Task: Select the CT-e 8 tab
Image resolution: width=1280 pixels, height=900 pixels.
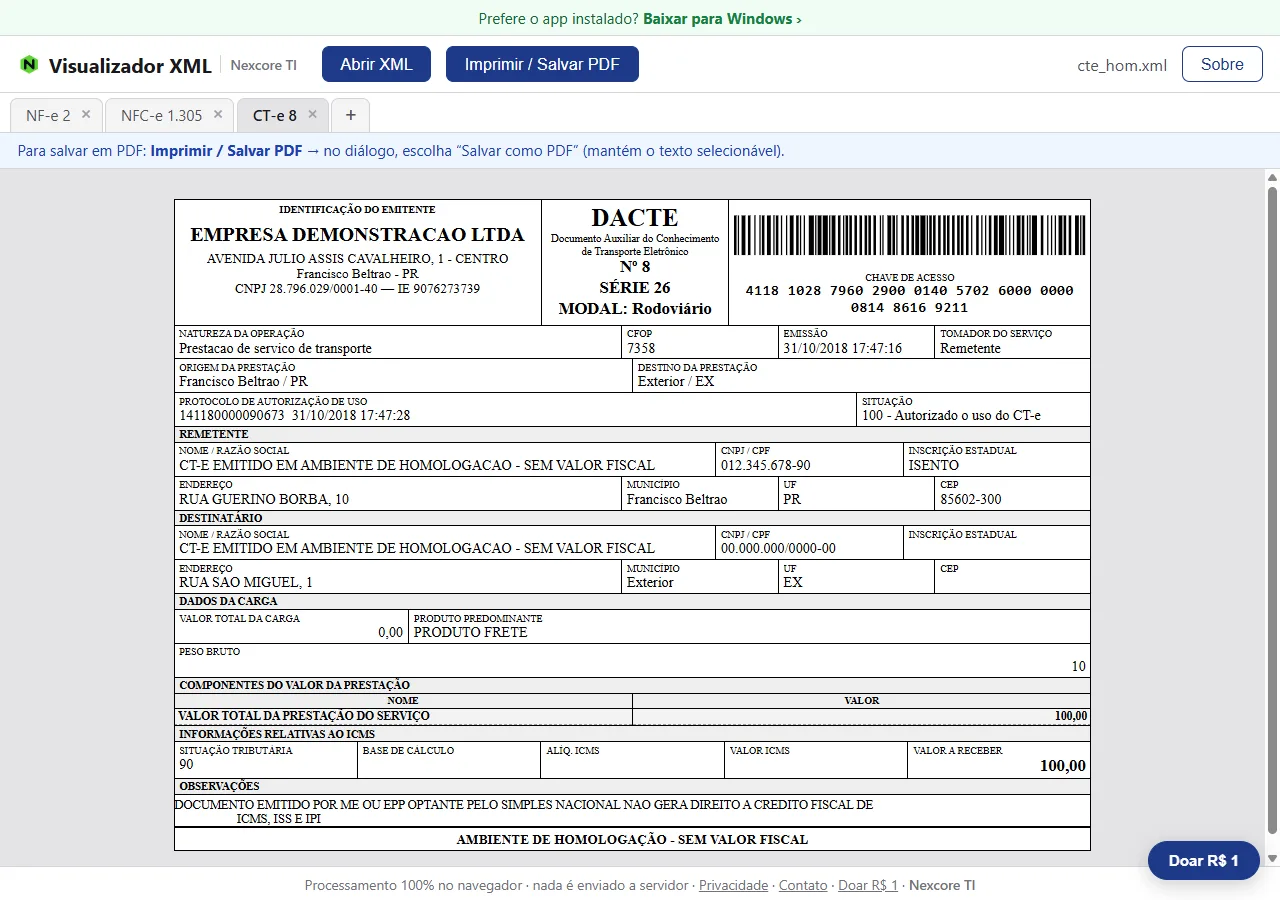Action: point(275,115)
